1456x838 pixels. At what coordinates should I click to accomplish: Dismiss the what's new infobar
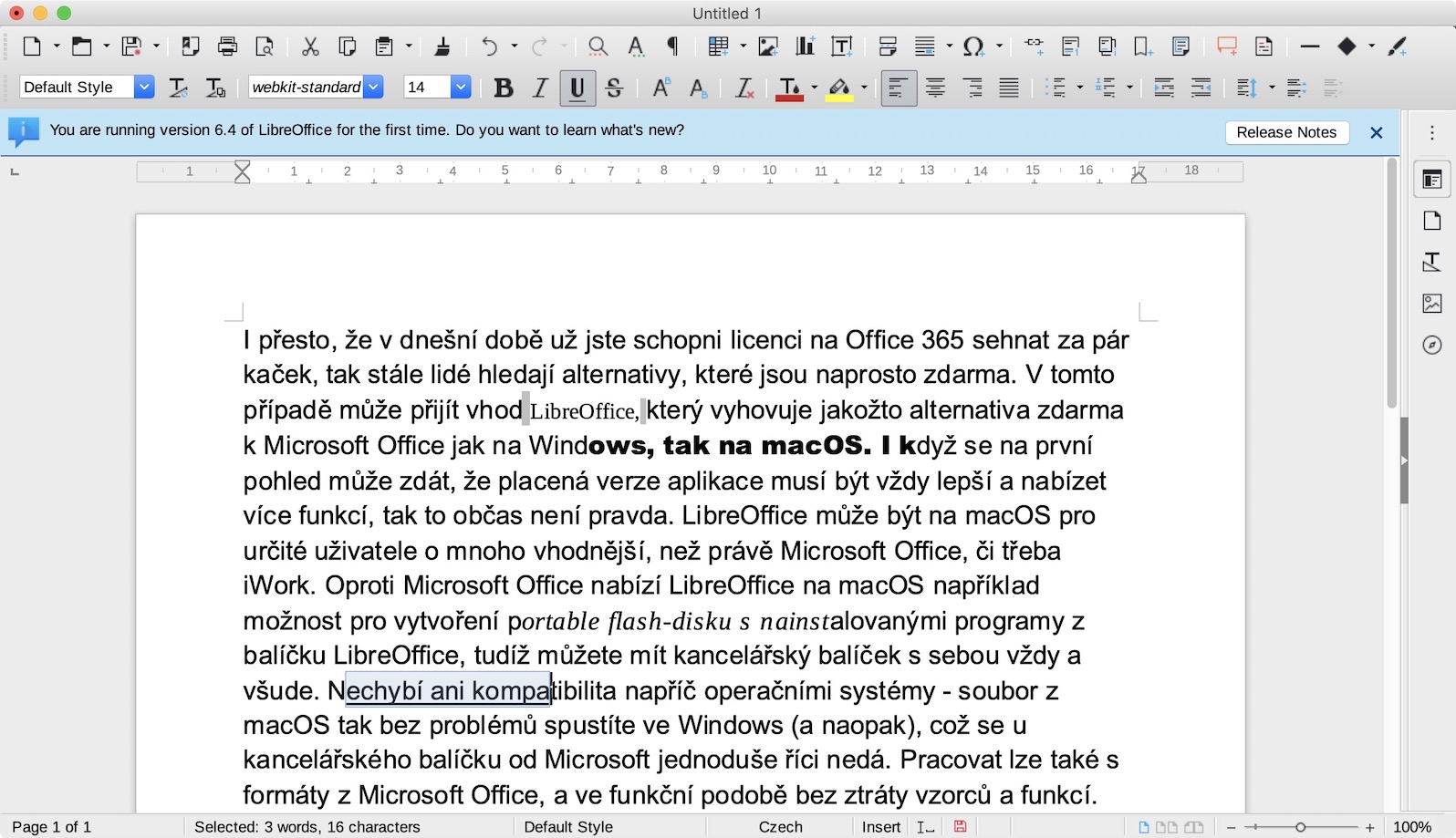1377,133
